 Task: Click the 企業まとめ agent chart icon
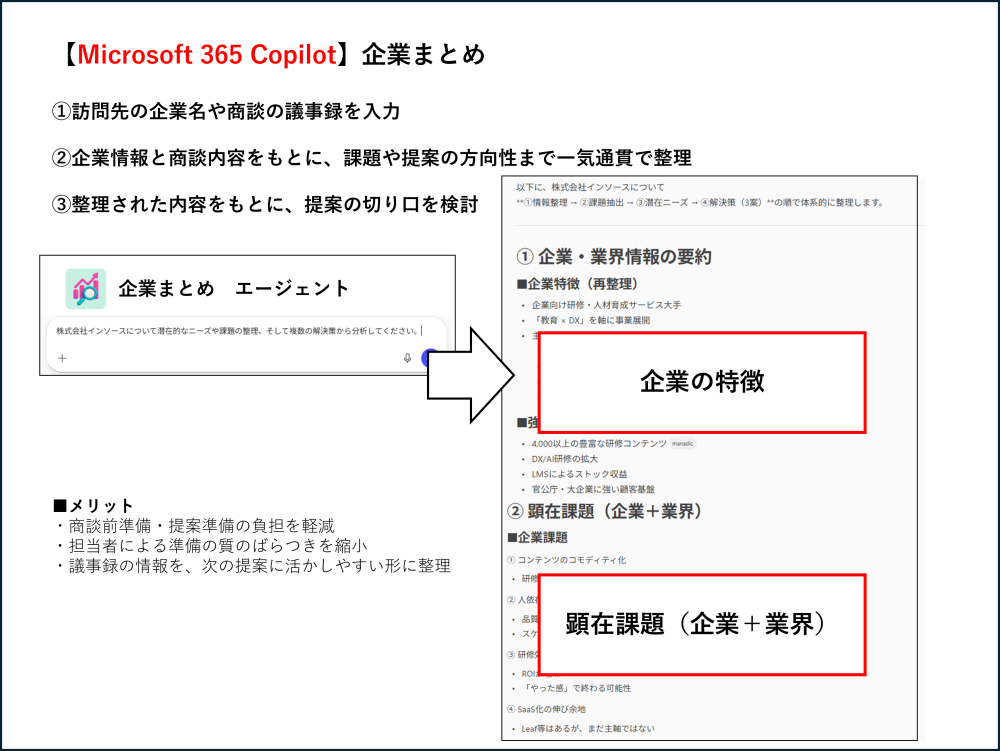[85, 289]
